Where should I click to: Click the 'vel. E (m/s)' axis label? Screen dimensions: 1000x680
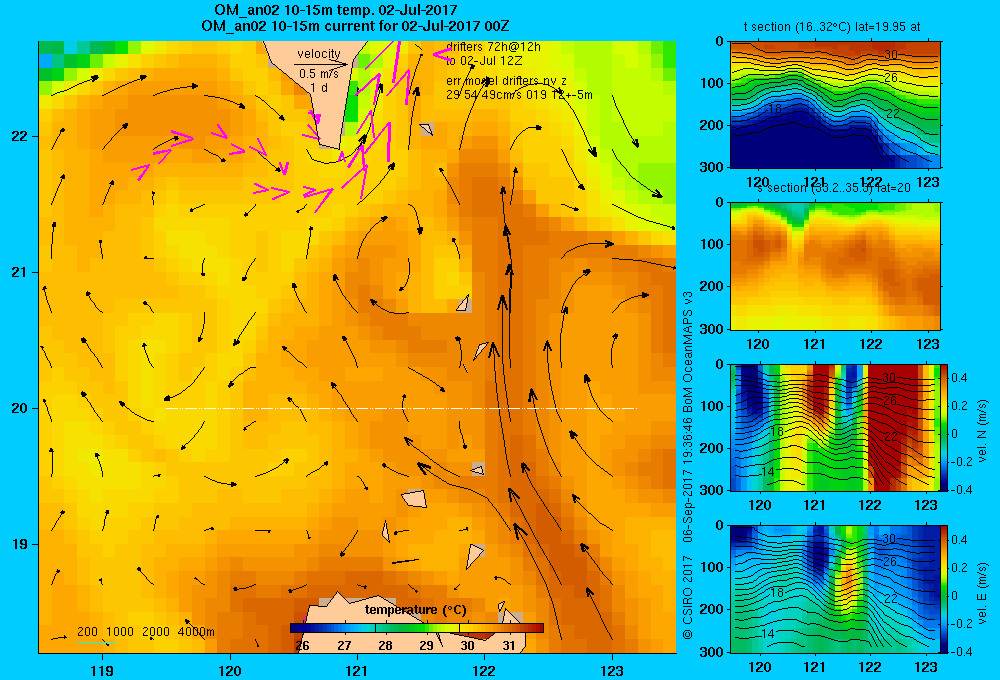click(x=982, y=592)
